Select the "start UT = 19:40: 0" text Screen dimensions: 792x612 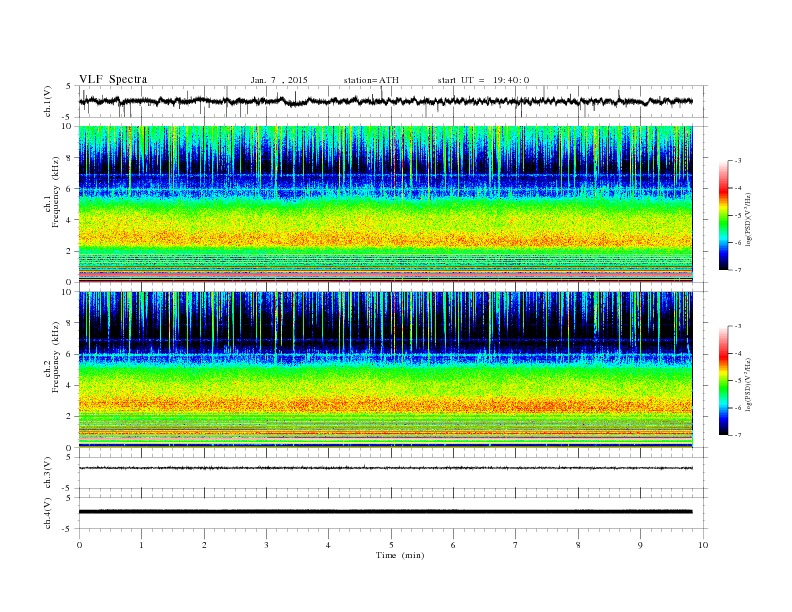tap(483, 80)
